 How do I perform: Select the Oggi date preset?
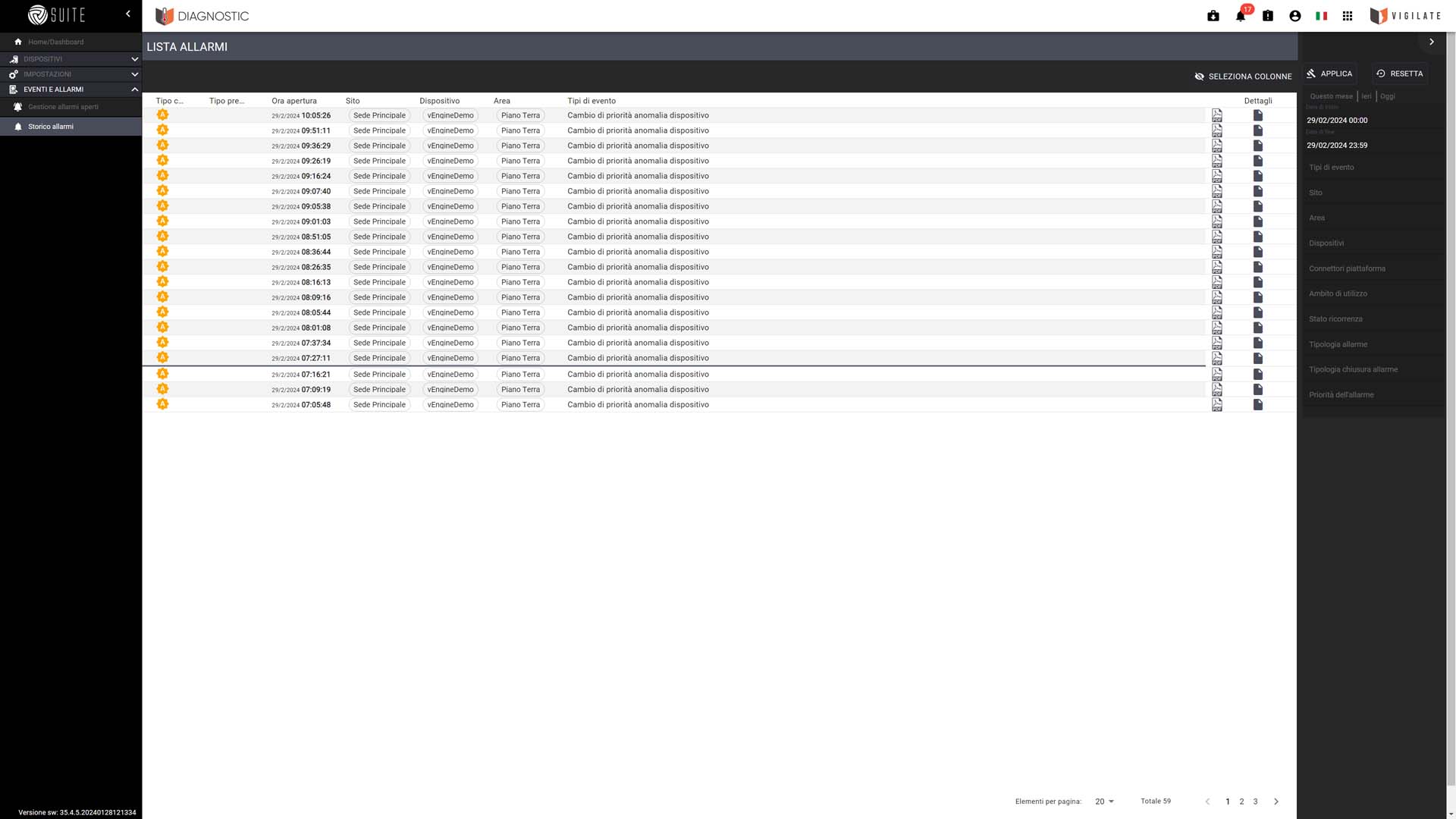click(x=1388, y=96)
